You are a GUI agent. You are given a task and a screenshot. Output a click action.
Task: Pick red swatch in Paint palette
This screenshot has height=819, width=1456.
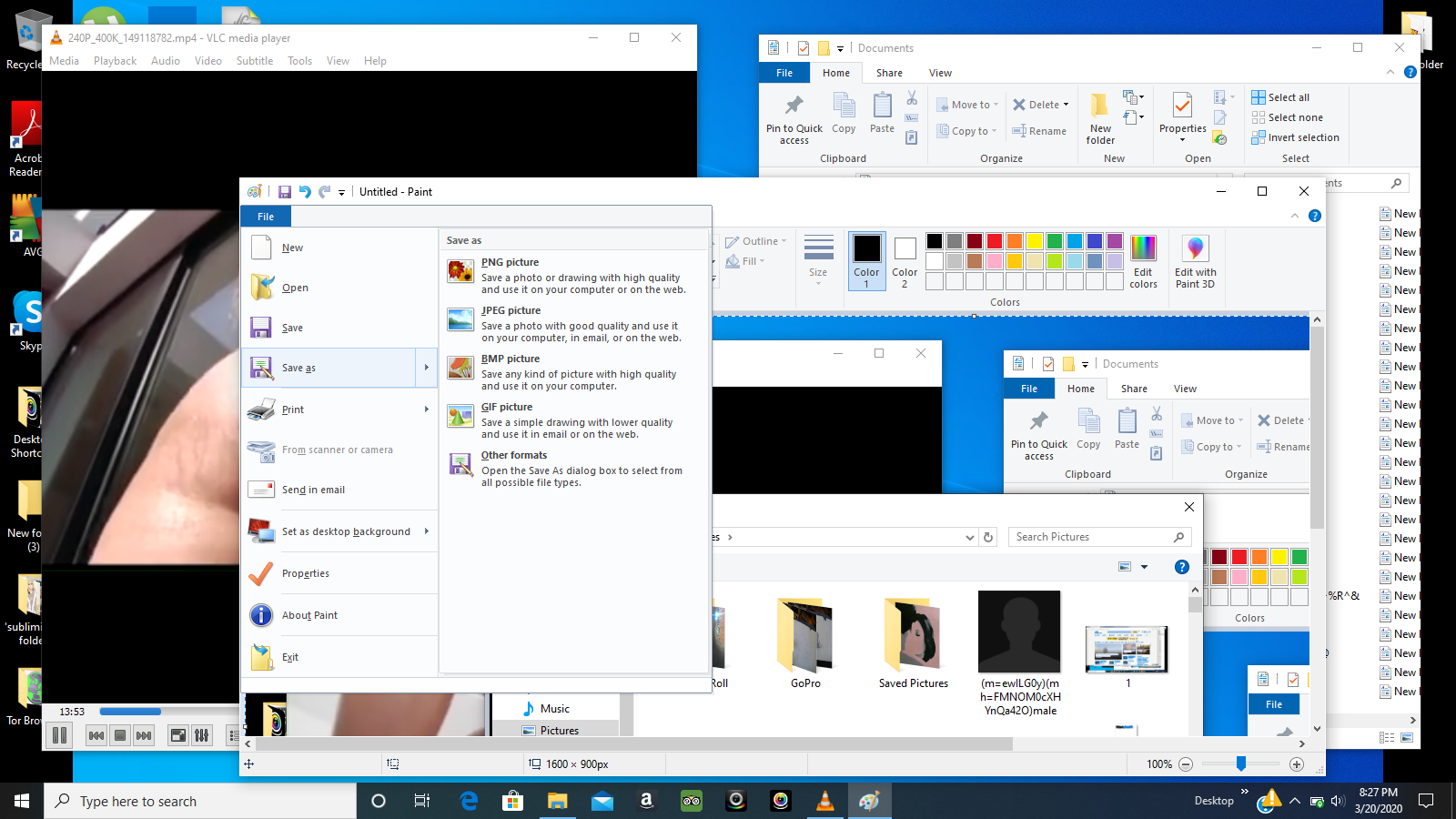coord(995,241)
